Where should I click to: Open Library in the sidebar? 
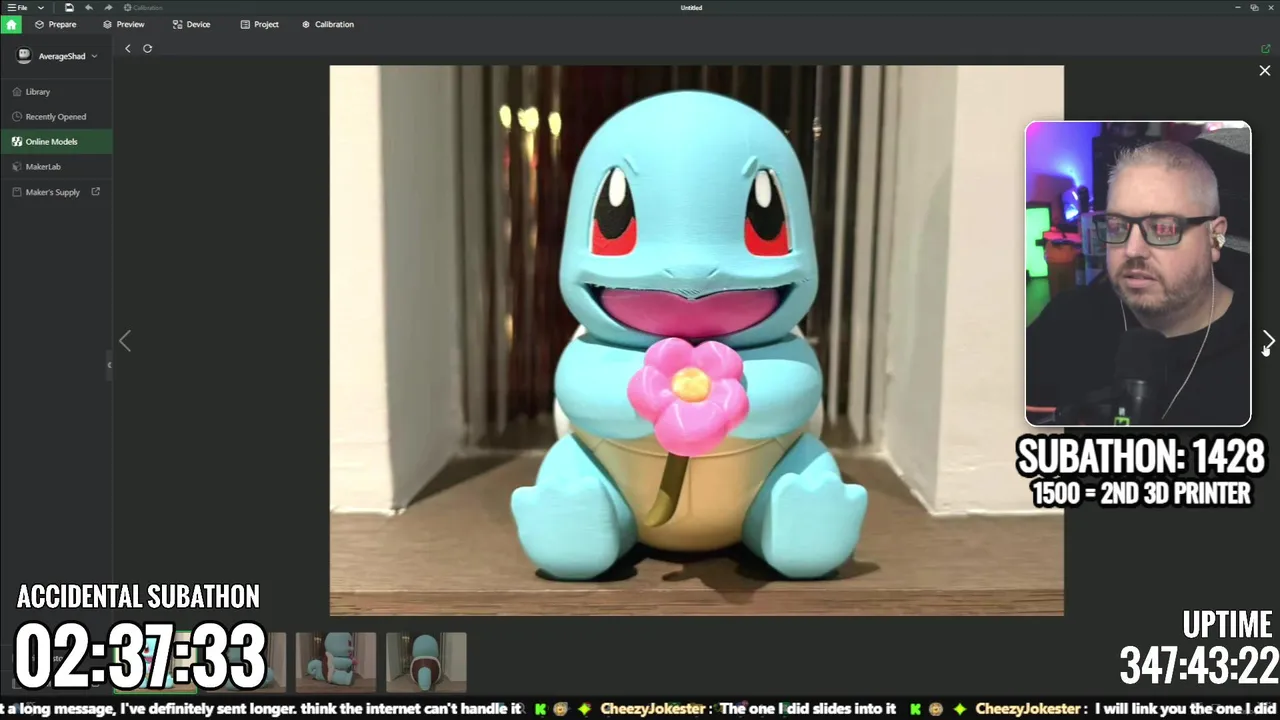pos(56,91)
